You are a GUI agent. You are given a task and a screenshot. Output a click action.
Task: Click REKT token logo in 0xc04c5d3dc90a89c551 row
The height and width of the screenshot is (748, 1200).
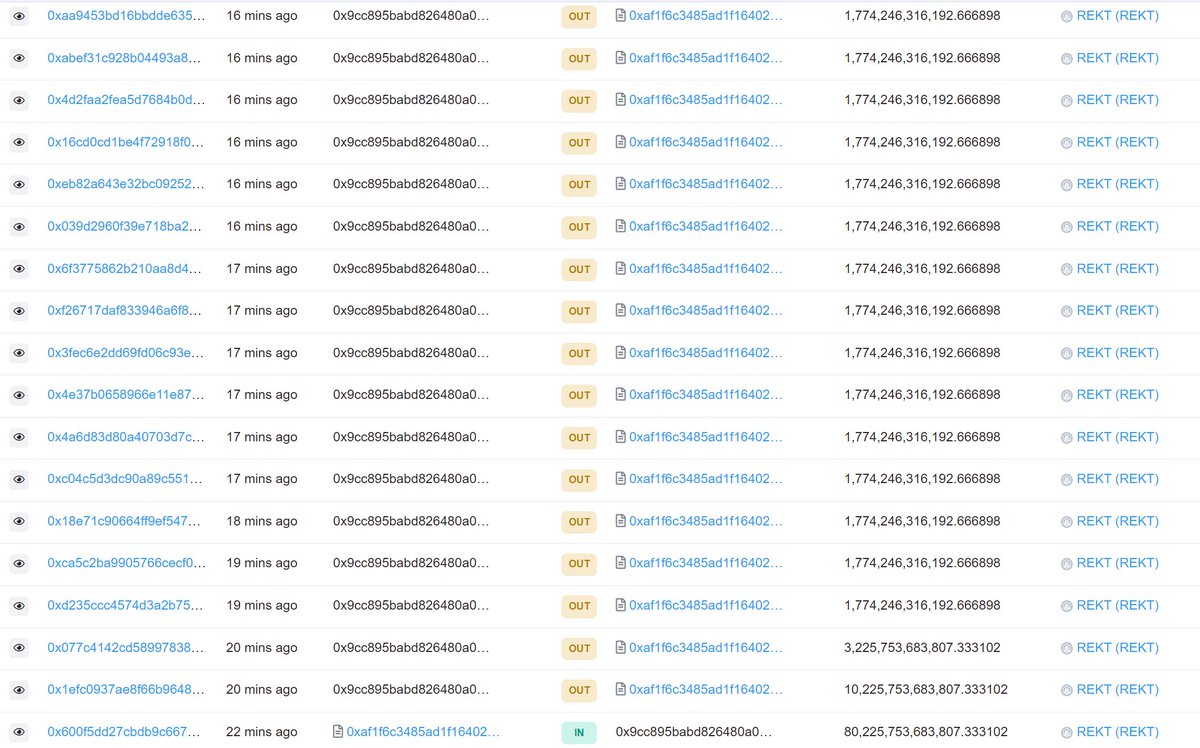[x=1066, y=479]
